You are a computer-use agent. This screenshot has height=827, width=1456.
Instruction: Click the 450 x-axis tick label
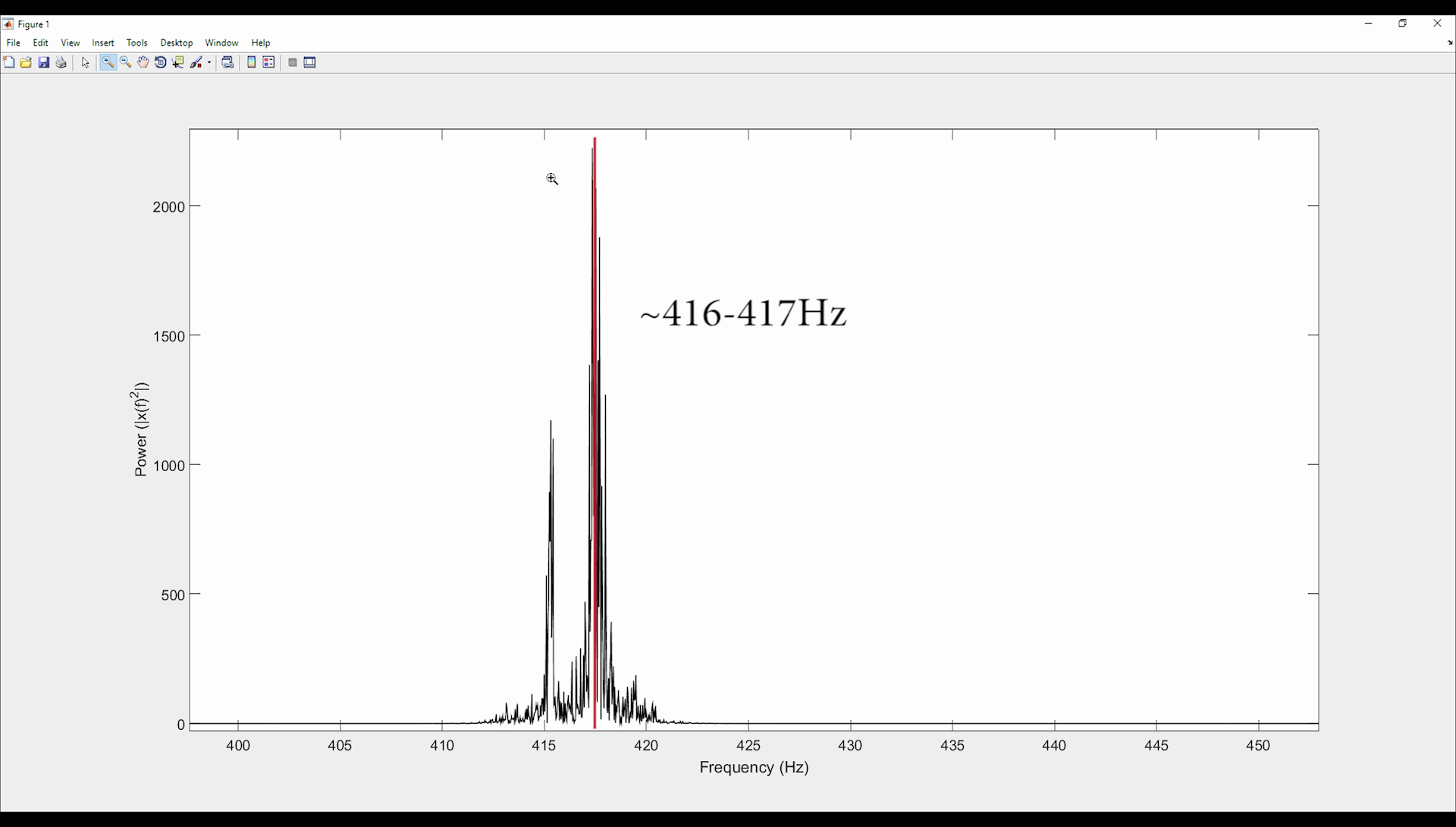pos(1258,746)
